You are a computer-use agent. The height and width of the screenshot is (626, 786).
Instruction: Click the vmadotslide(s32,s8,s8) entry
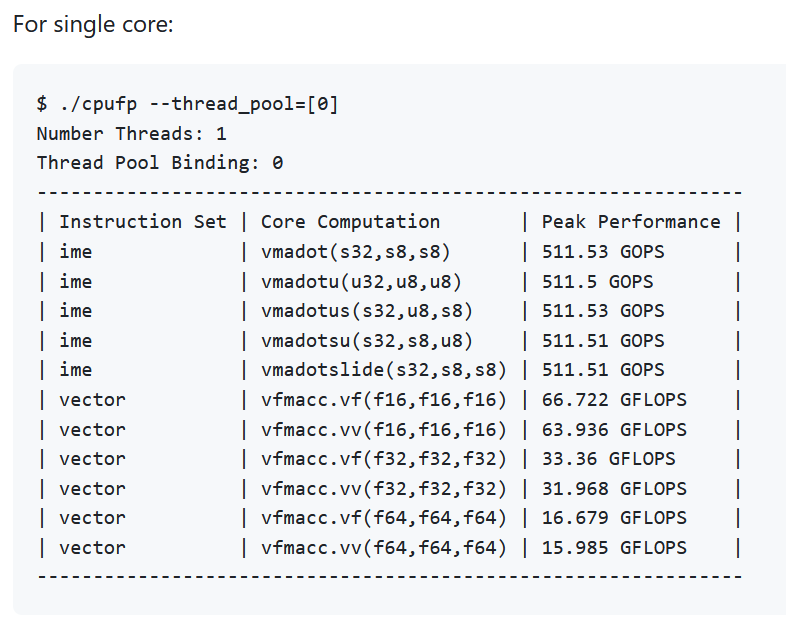384,370
